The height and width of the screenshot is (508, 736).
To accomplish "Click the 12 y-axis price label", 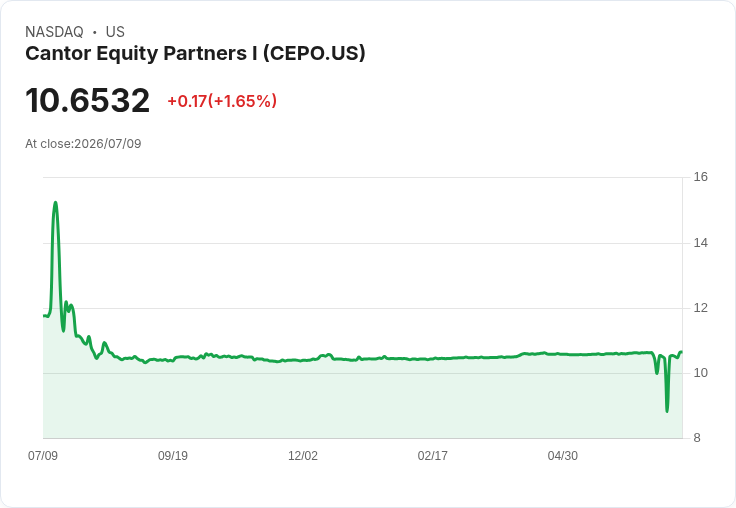I will [700, 308].
